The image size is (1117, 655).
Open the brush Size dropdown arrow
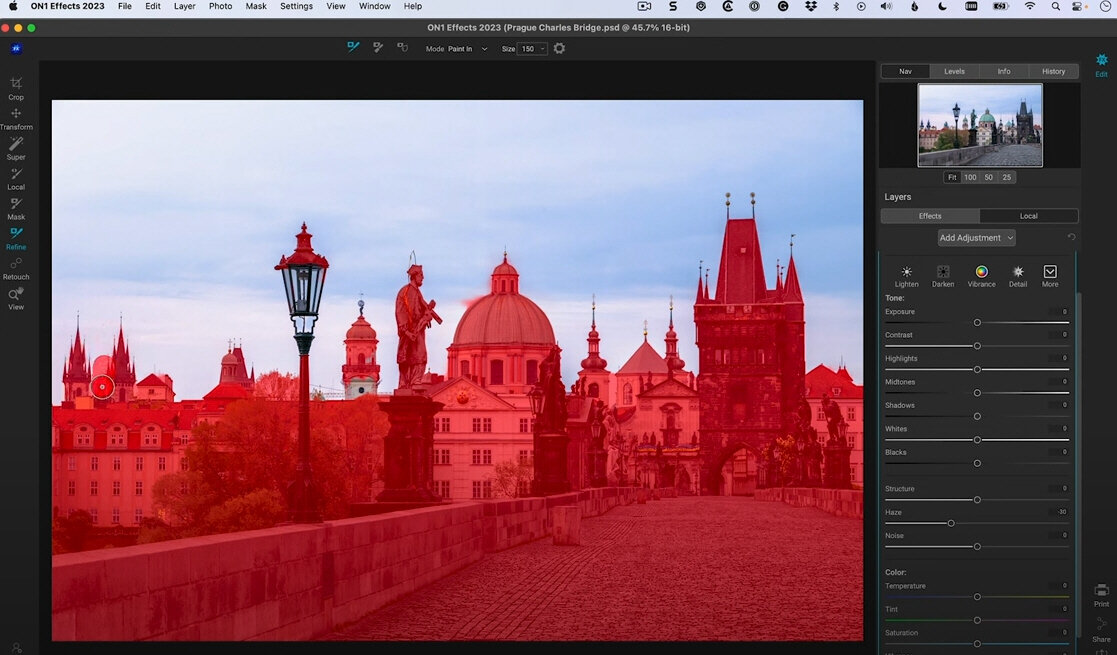coord(543,48)
